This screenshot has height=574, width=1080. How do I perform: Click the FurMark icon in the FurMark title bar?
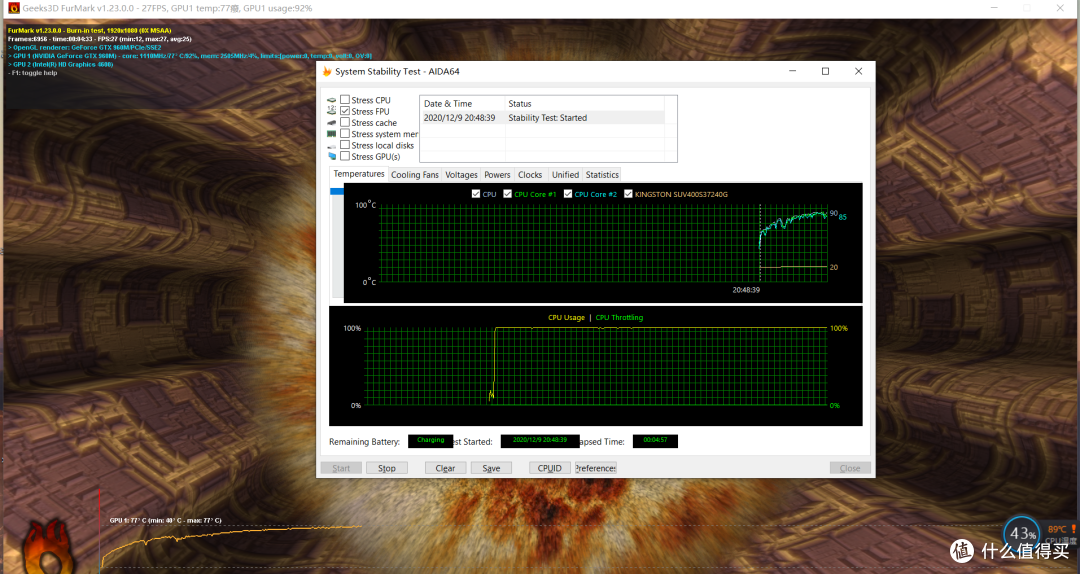[x=13, y=8]
